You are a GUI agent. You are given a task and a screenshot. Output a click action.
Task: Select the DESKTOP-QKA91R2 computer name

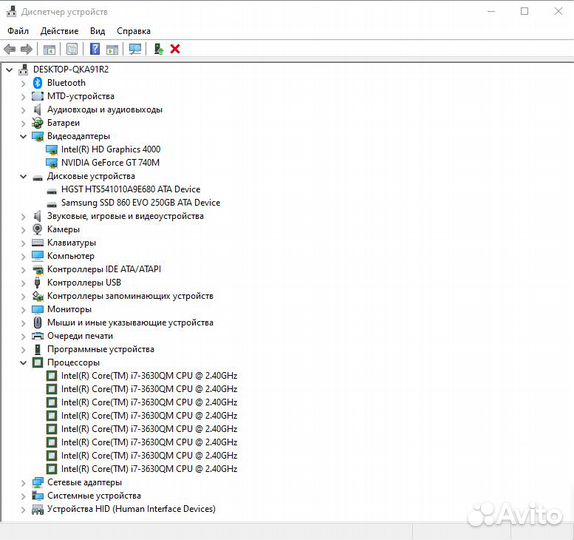point(71,69)
